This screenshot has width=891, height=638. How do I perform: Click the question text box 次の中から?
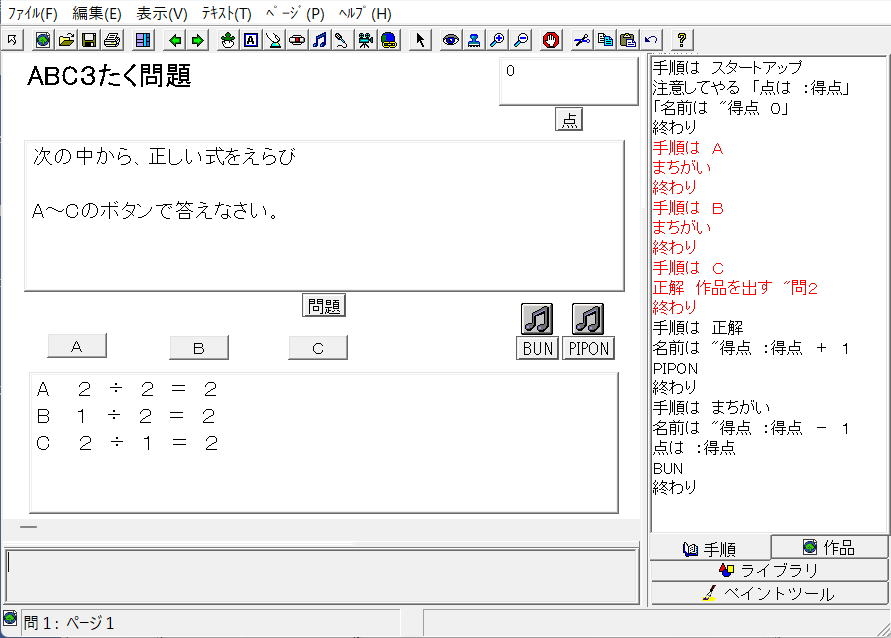point(324,216)
